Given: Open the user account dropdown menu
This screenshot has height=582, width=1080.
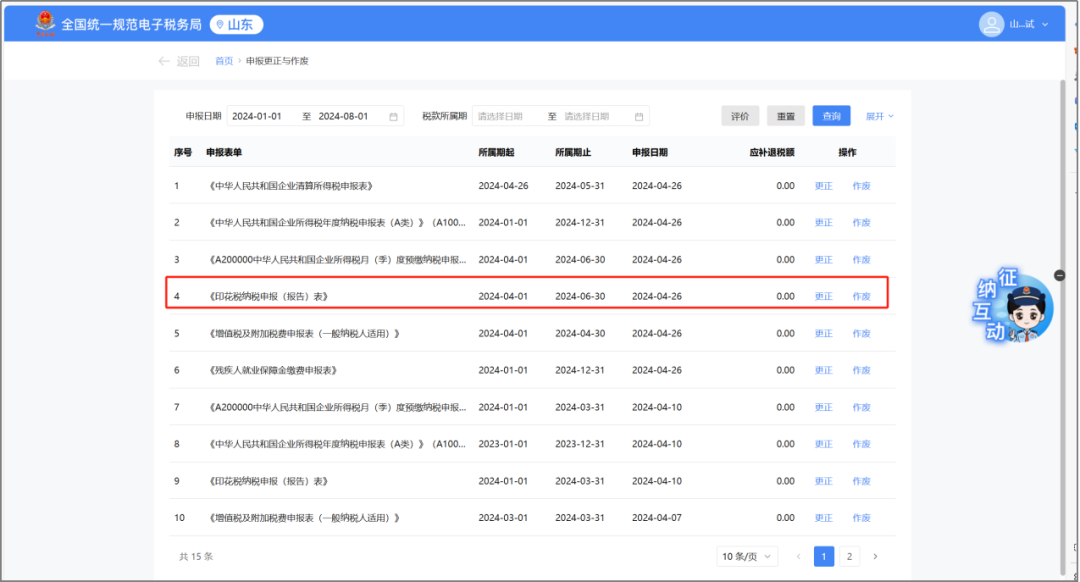Looking at the screenshot, I should tap(1043, 24).
